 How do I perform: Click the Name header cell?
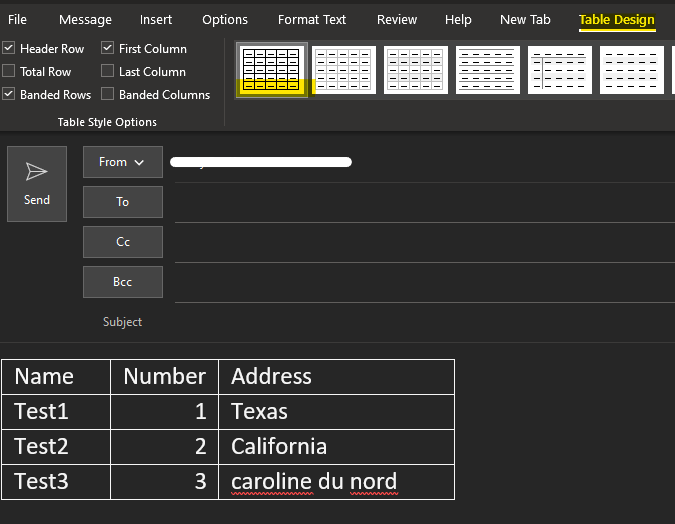[x=56, y=377]
